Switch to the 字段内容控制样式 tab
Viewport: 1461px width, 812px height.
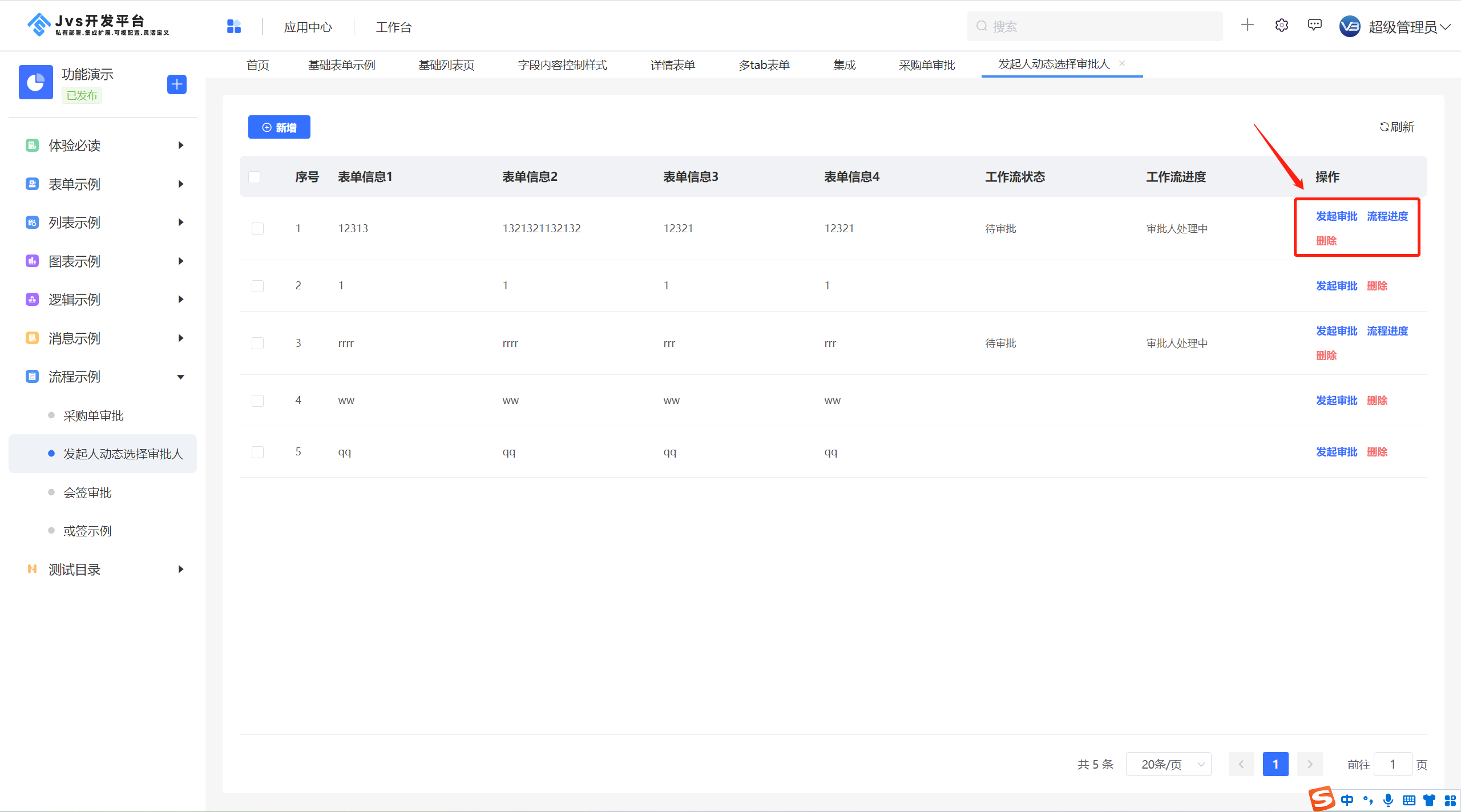tap(562, 65)
